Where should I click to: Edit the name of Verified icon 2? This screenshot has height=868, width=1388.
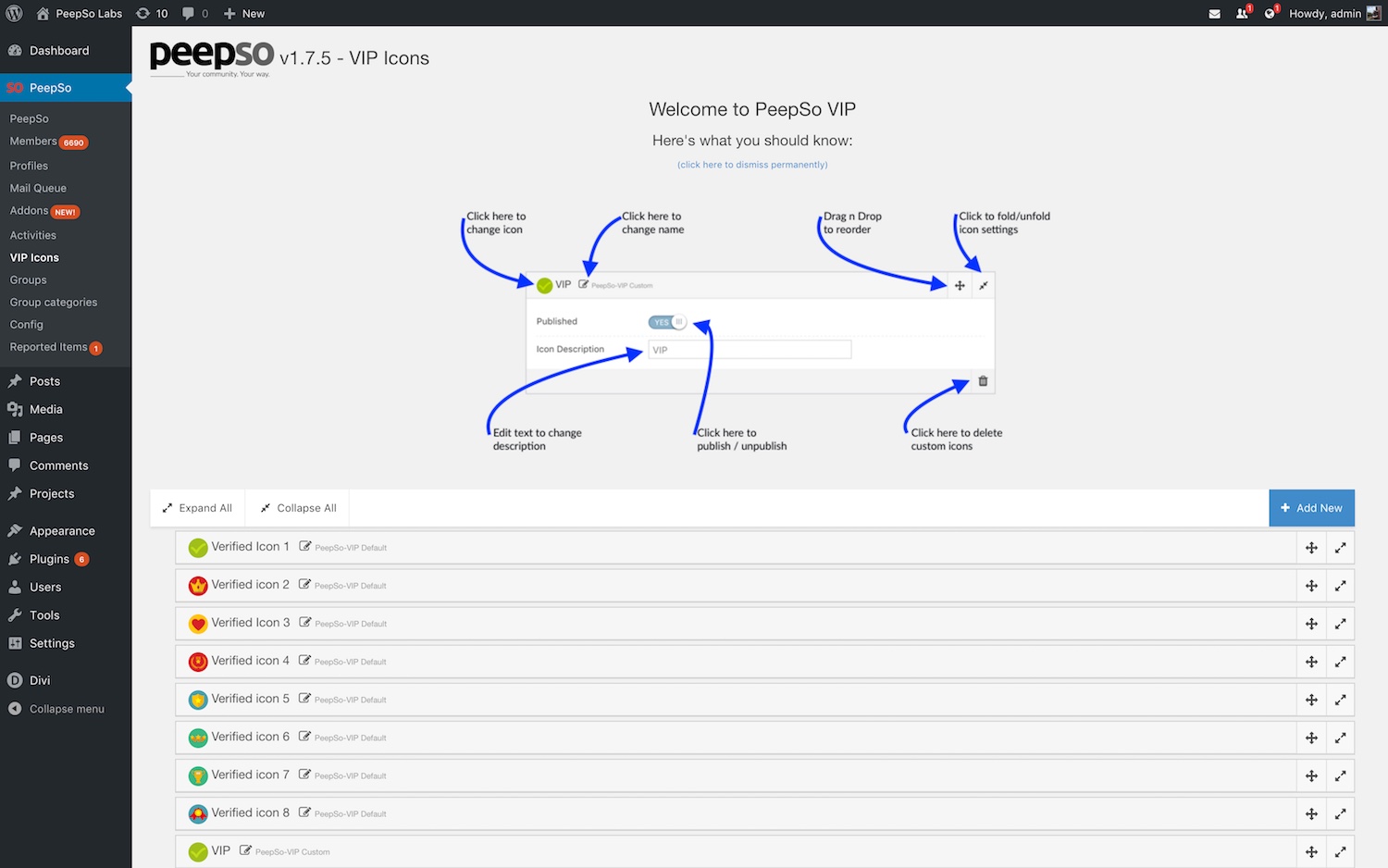(305, 584)
